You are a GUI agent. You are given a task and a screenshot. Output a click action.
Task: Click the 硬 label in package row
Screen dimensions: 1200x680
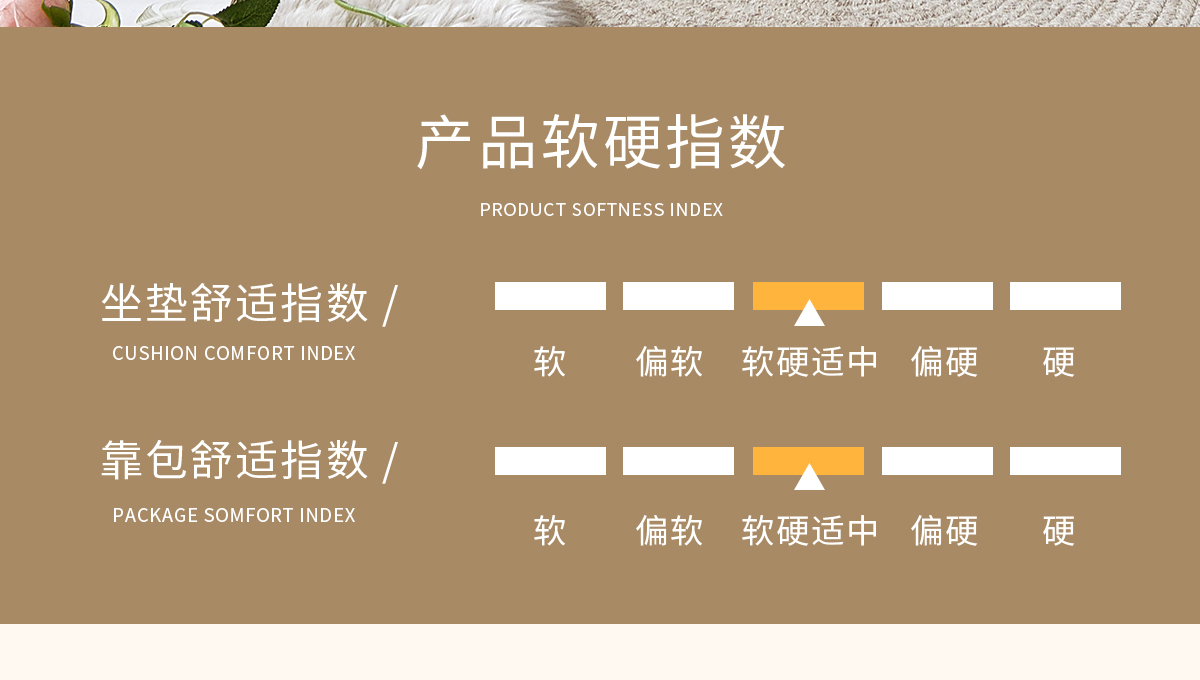tap(1059, 530)
